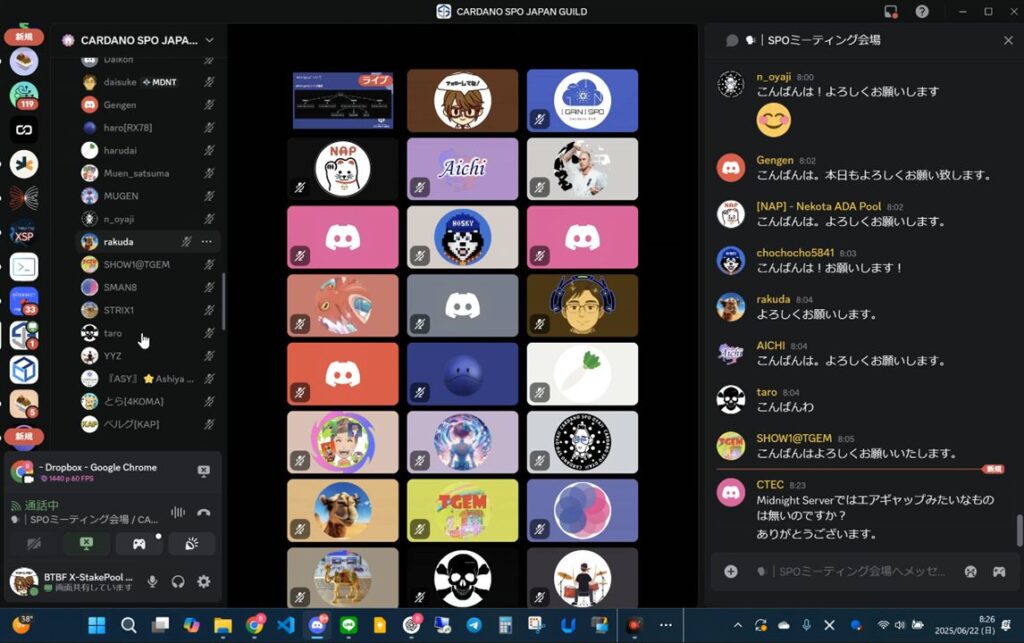Open user settings gear
Image resolution: width=1024 pixels, height=643 pixels.
tap(204, 582)
